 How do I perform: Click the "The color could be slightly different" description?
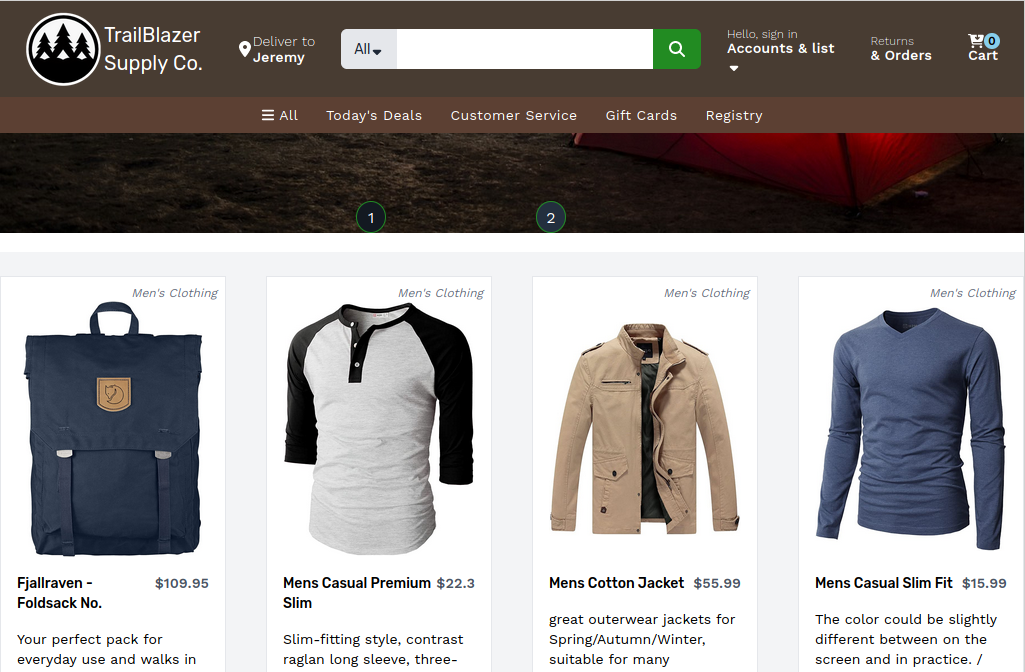pyautogui.click(x=906, y=639)
